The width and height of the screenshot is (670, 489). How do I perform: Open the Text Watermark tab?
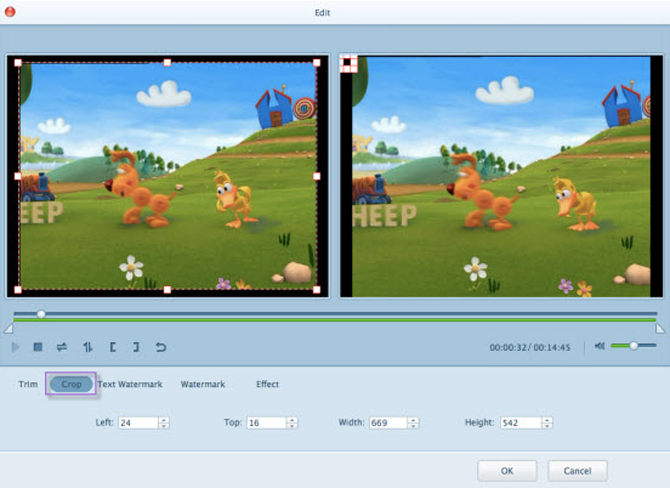point(129,384)
